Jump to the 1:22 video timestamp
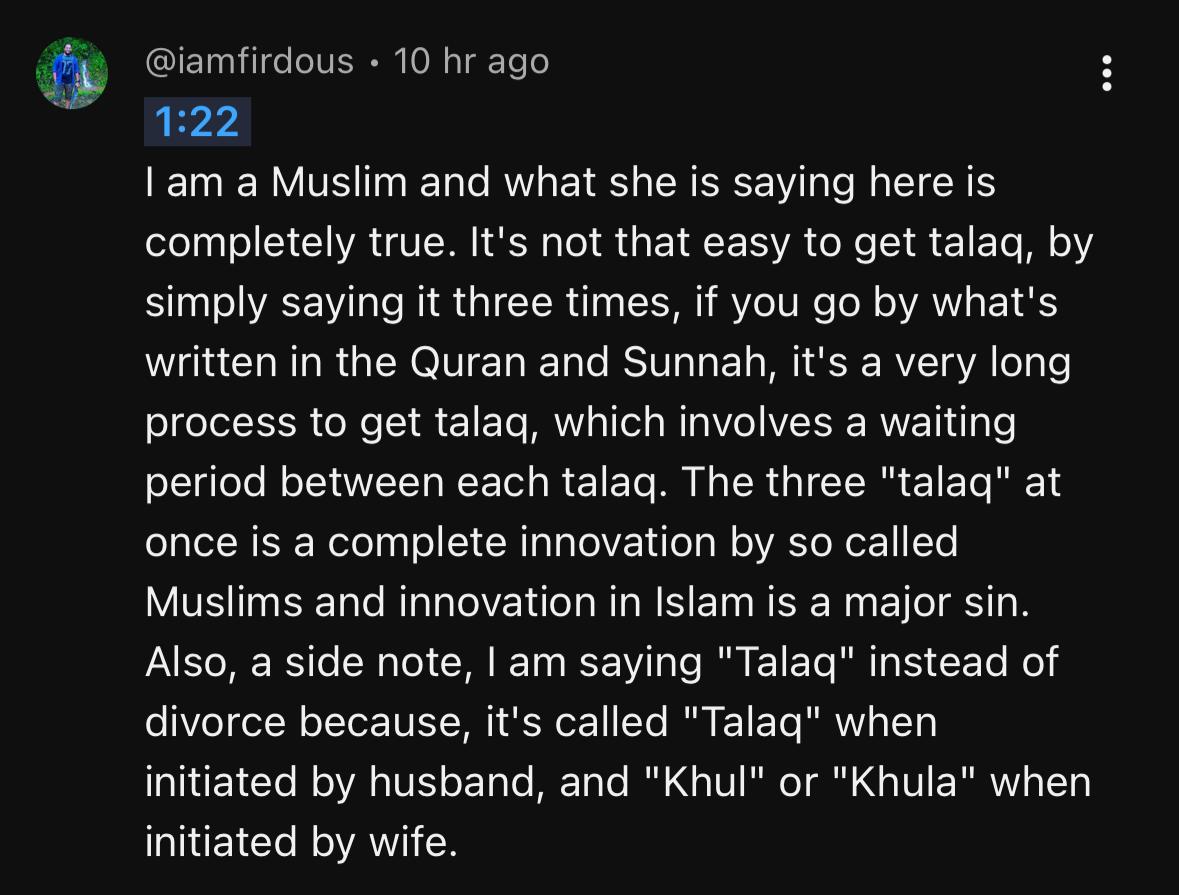Viewport: 1179px width, 895px height. (x=197, y=121)
